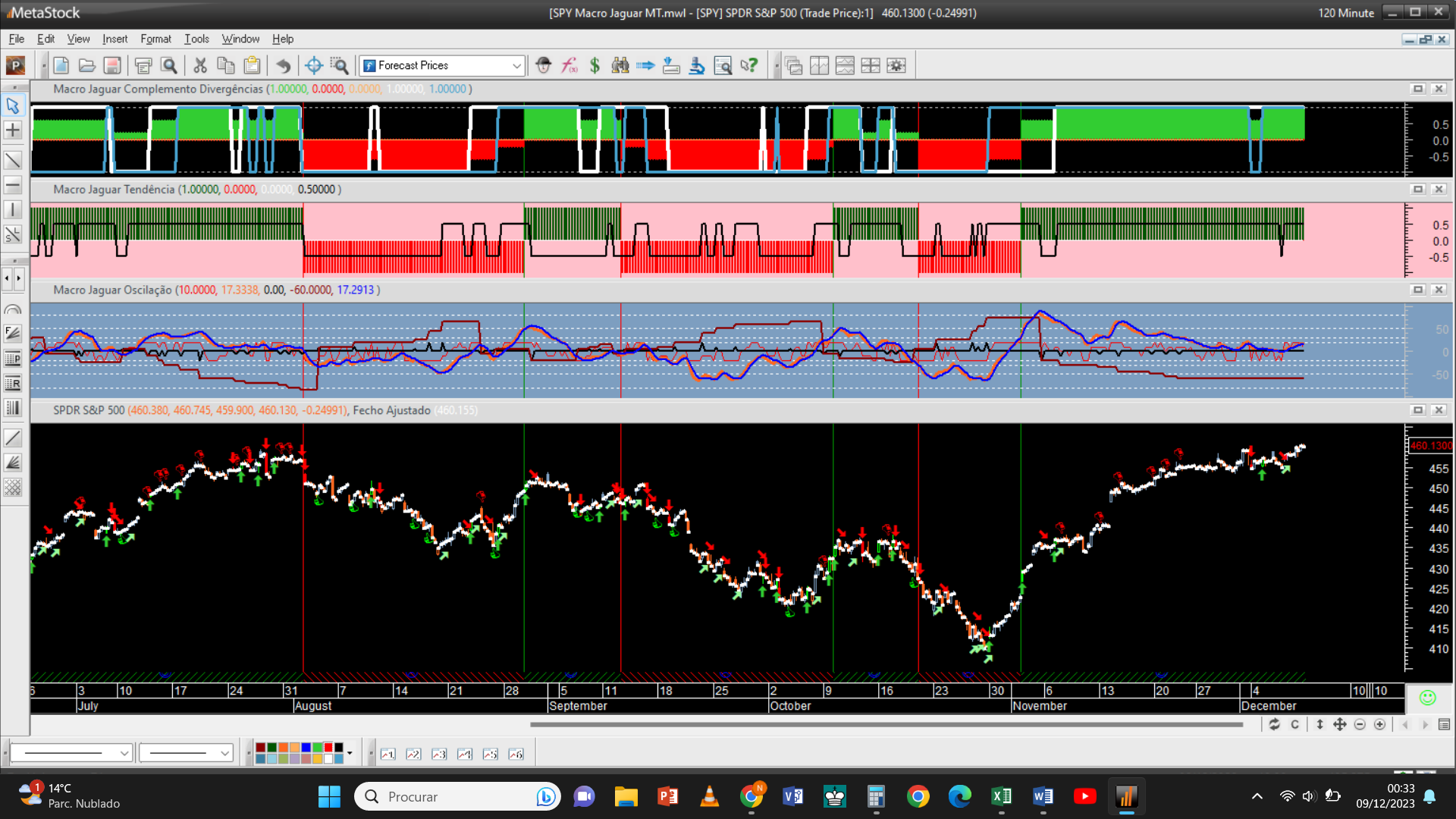1456x819 pixels.
Task: Maximize the Macro Jaguar Tendência pane
Action: [x=1417, y=189]
